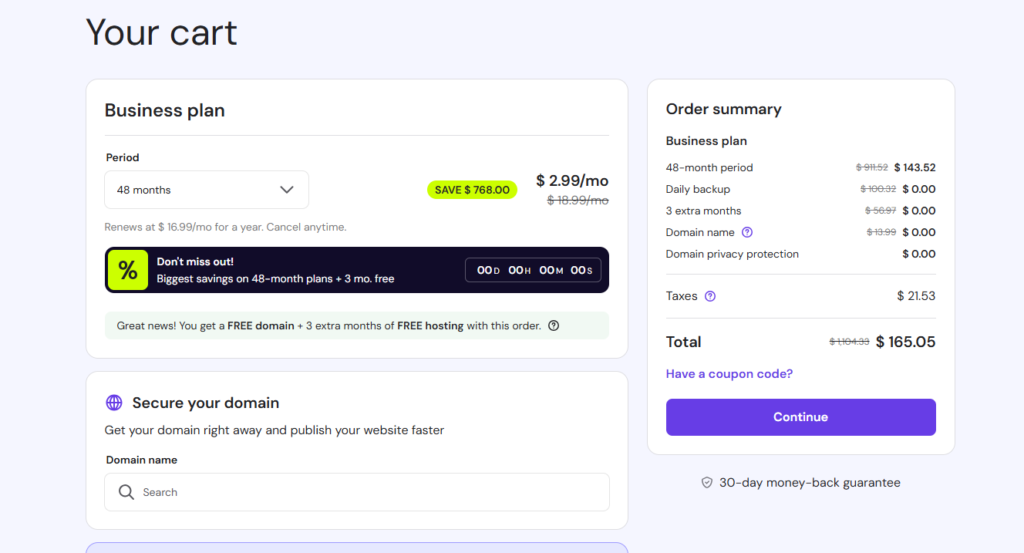The height and width of the screenshot is (553, 1024).
Task: Click the Domain name help icon
Action: 747,232
